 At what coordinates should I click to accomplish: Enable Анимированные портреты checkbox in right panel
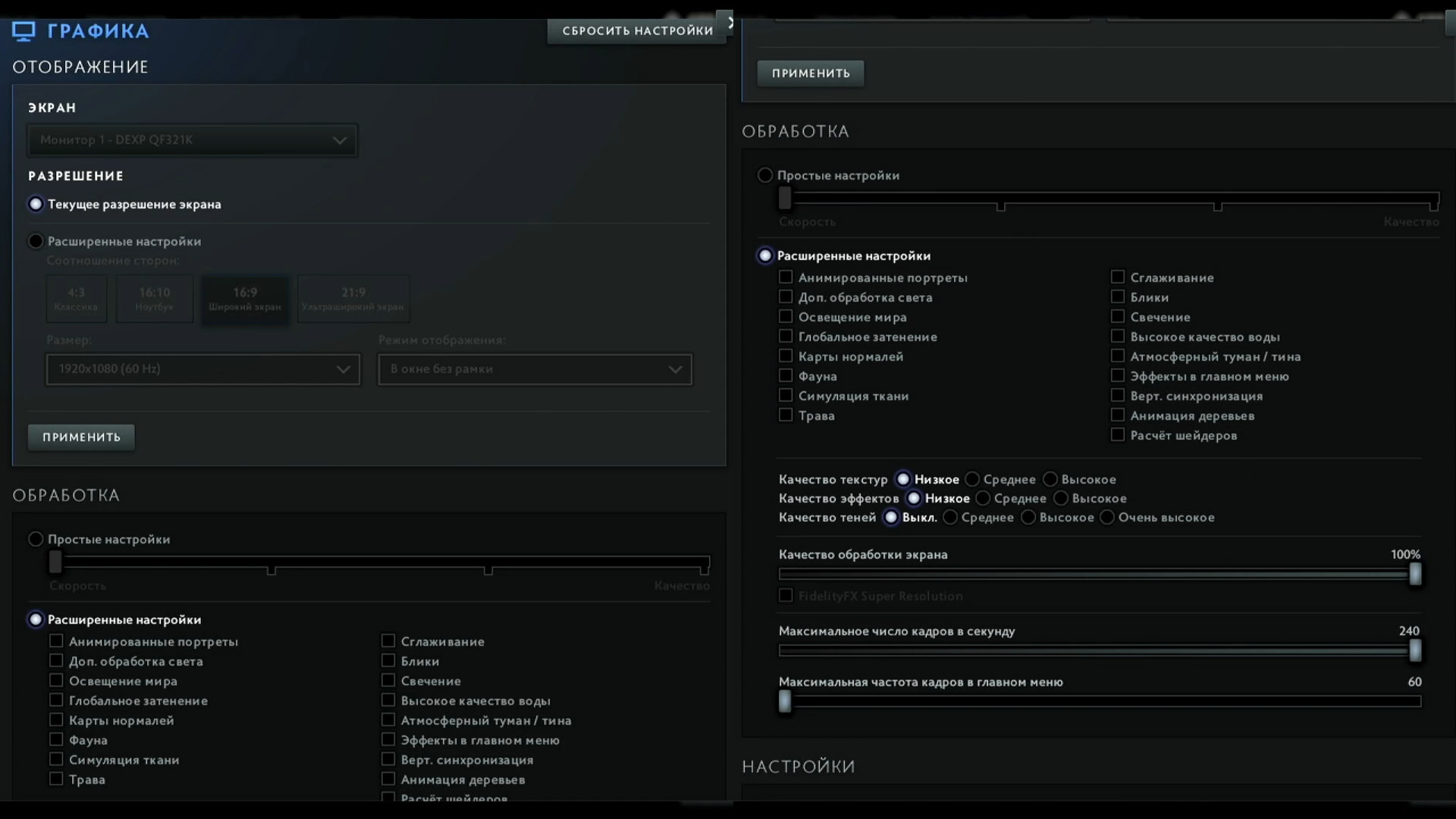(786, 278)
